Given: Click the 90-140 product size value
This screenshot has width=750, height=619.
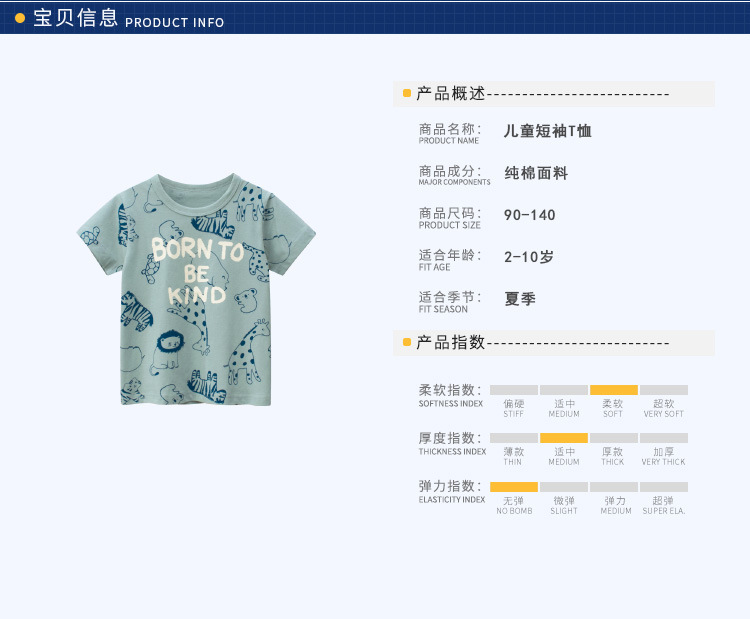Looking at the screenshot, I should pyautogui.click(x=529, y=215).
